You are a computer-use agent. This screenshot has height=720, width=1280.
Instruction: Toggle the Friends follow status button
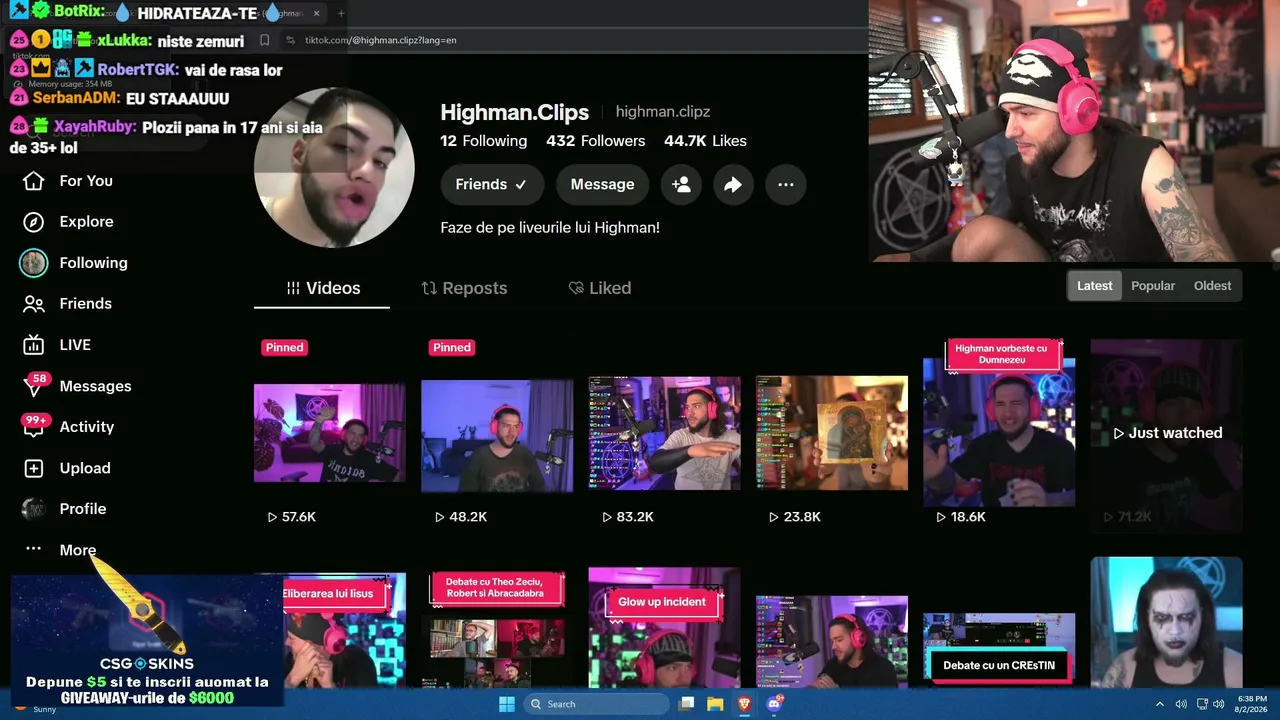coord(492,184)
